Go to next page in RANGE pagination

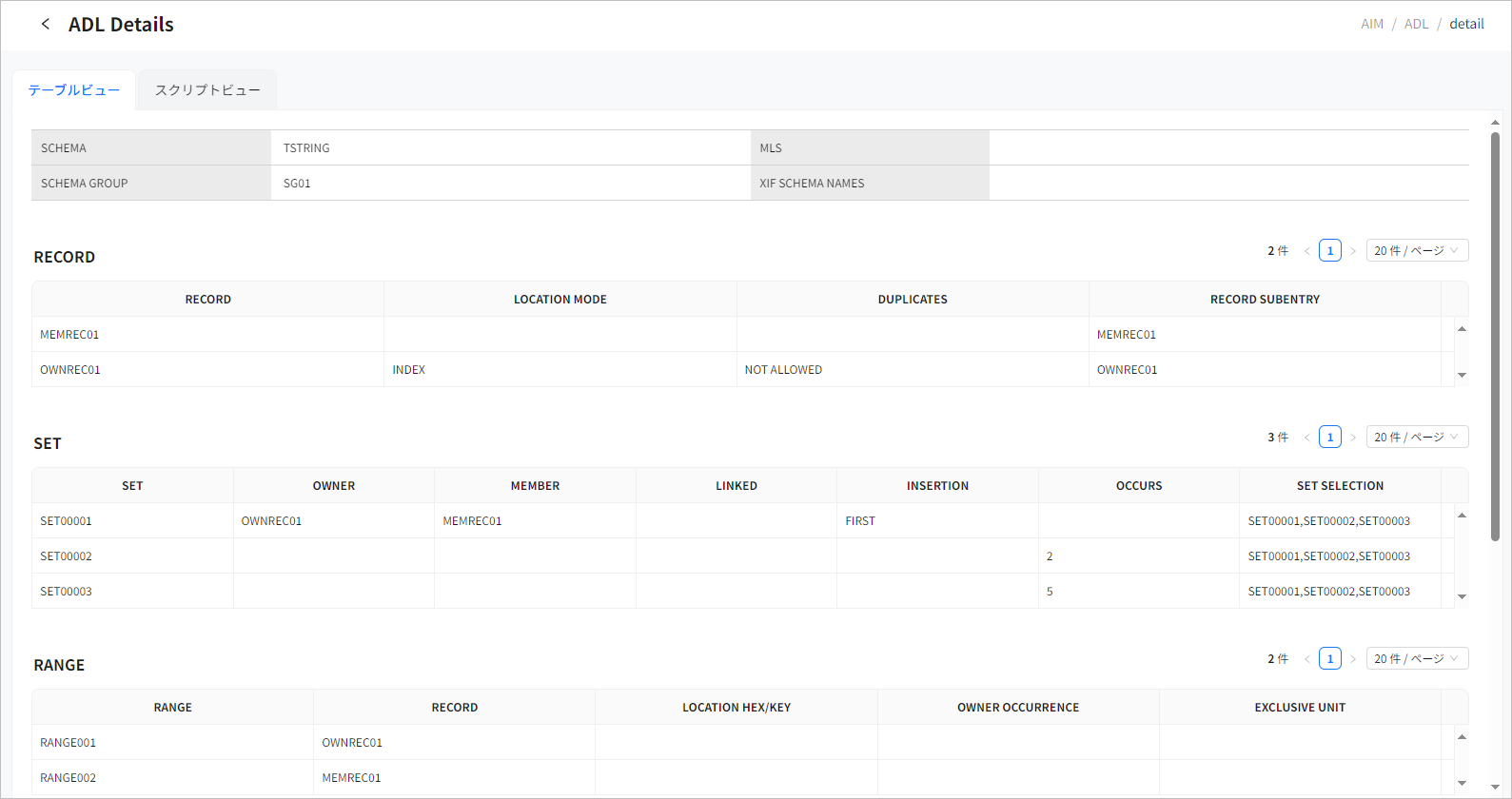click(1353, 659)
